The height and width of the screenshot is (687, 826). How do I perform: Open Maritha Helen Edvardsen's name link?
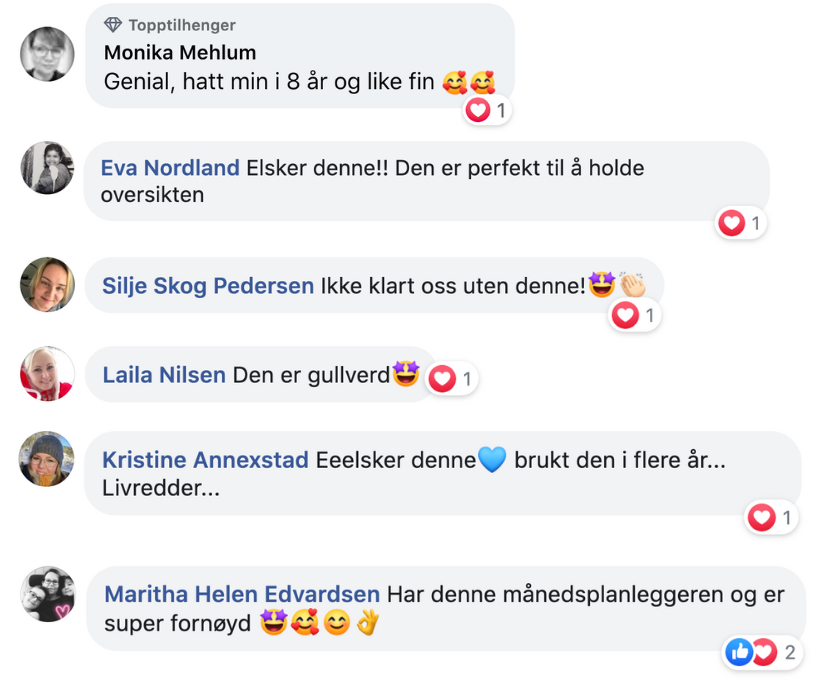[x=242, y=594]
